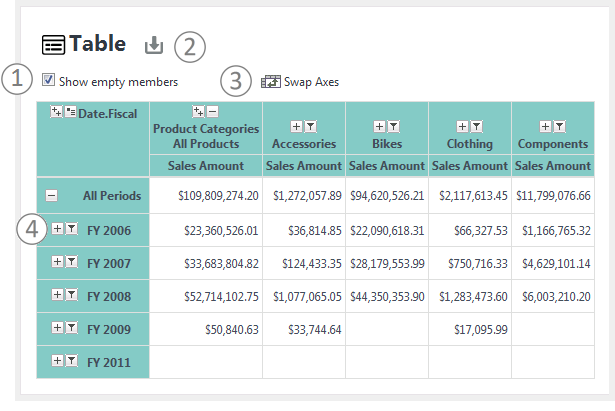This screenshot has height=411, width=615.
Task: Collapse the All Periods row
Action: coord(51,195)
